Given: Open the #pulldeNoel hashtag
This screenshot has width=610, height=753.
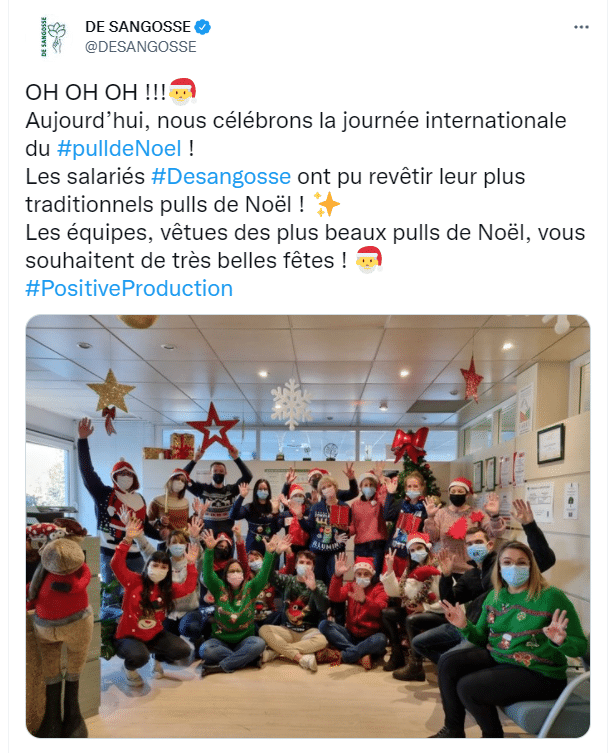Looking at the screenshot, I should (x=119, y=148).
